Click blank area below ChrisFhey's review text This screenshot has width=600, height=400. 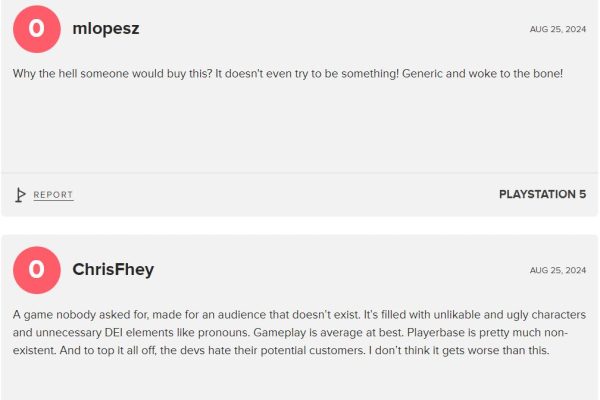tap(299, 379)
